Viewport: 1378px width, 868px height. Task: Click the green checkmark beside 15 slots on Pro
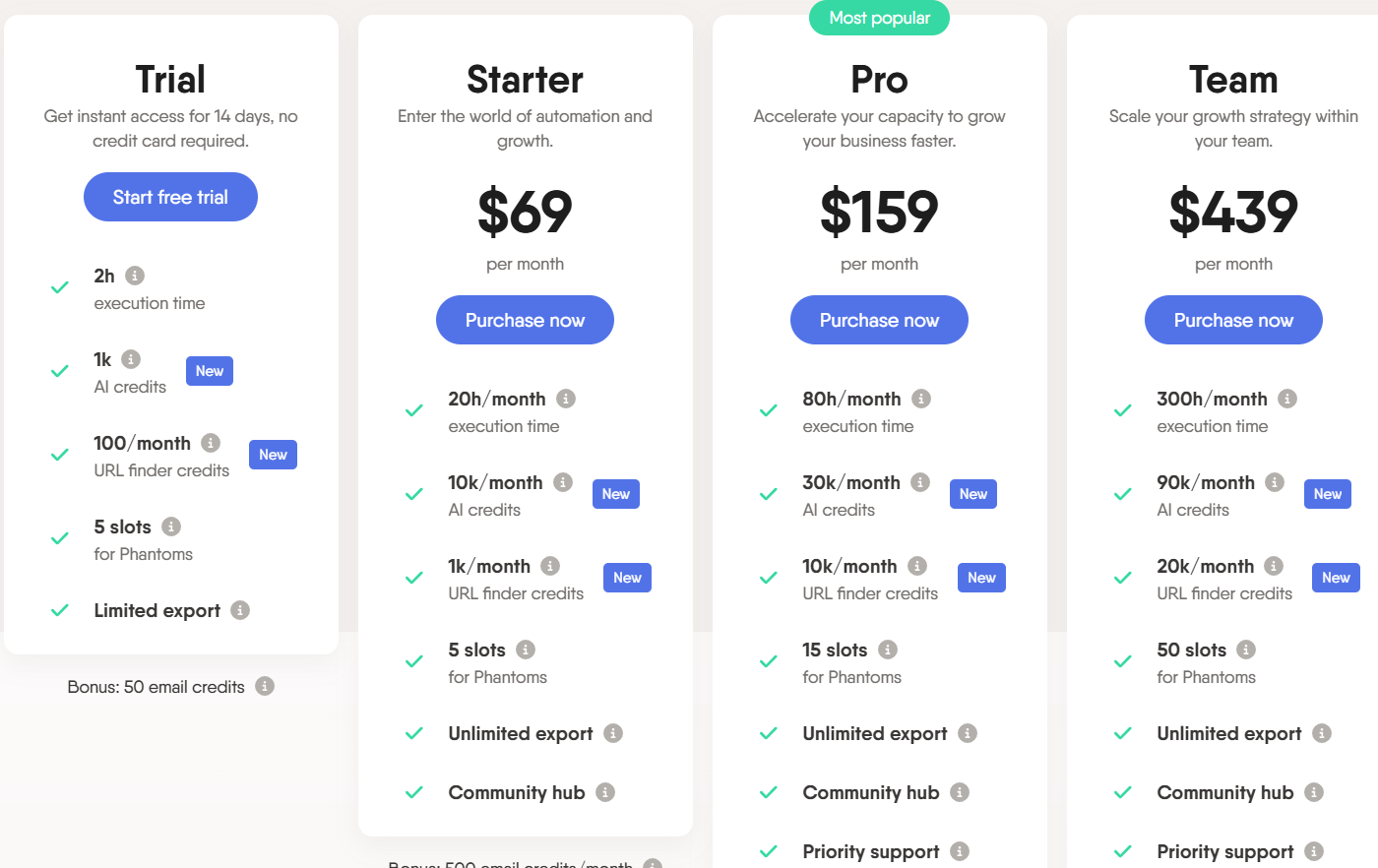tap(769, 660)
